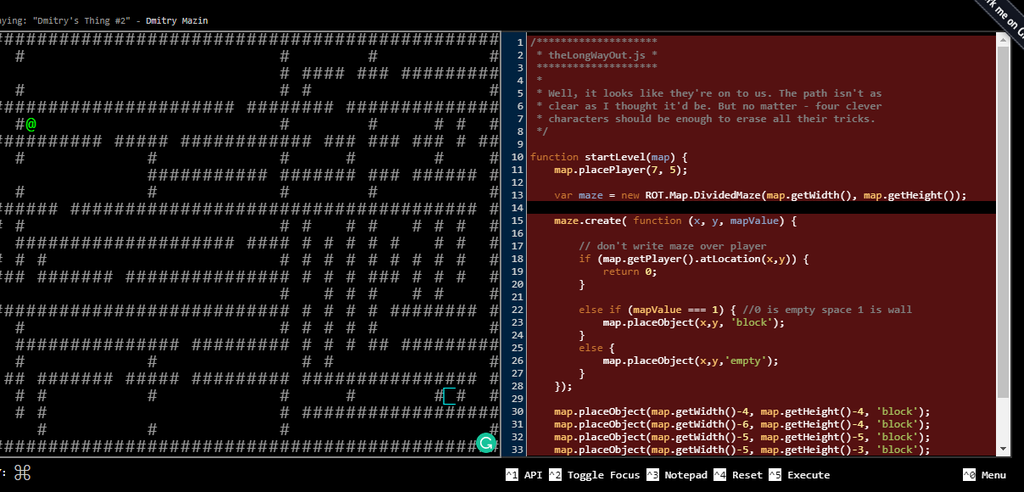Click the ^2 shortcut badge beside Toggle Focus
The height and width of the screenshot is (492, 1024).
[x=555, y=475]
